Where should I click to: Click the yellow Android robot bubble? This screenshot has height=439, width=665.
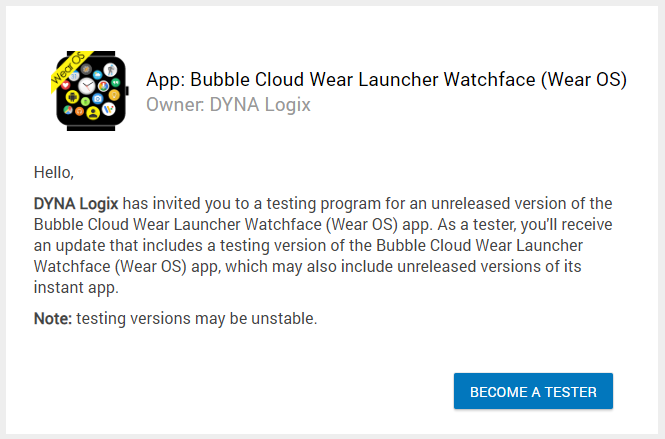(72, 97)
